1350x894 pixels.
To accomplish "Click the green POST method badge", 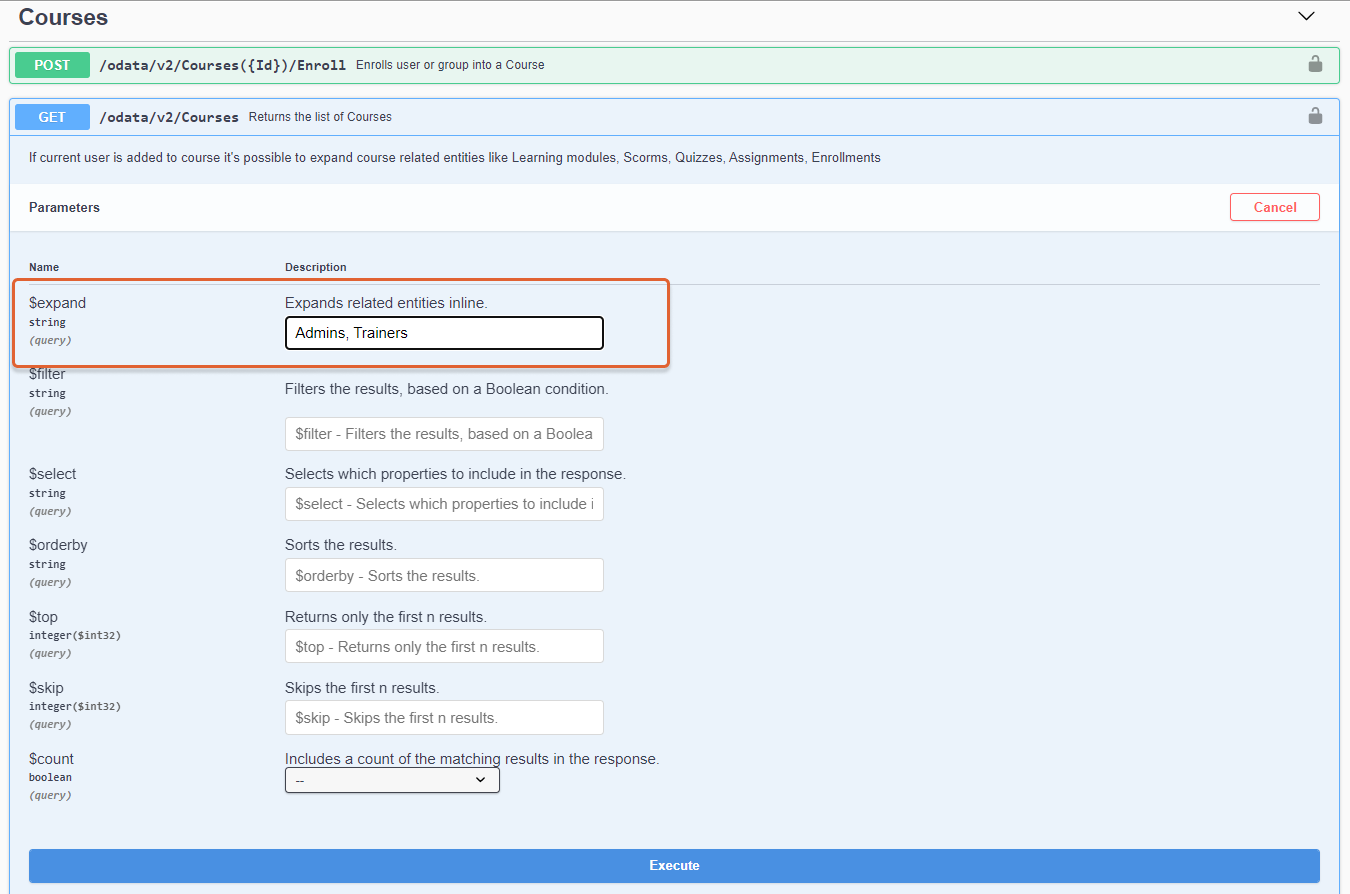I will pos(52,65).
